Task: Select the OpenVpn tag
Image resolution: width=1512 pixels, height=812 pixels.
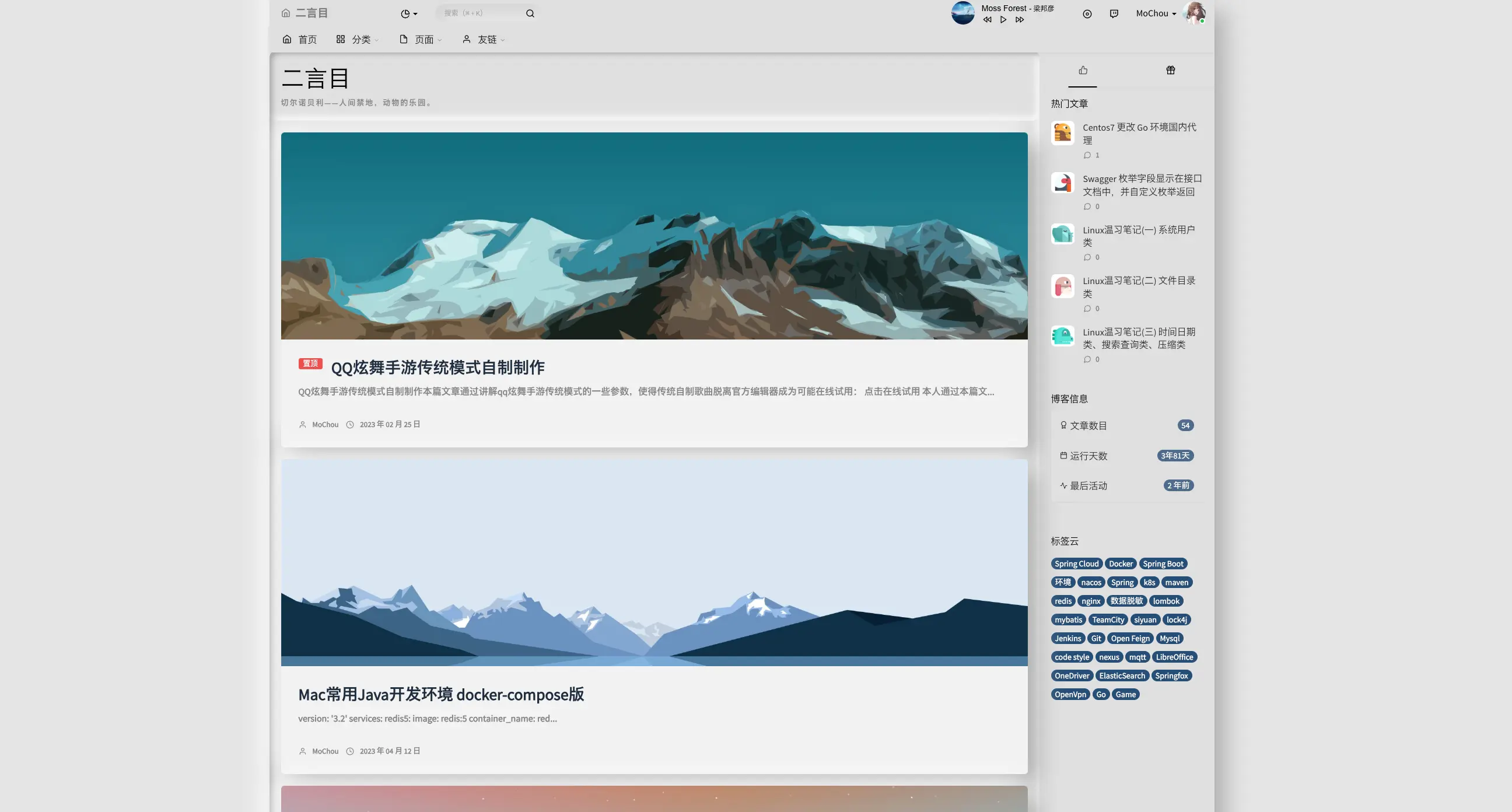Action: (x=1070, y=695)
